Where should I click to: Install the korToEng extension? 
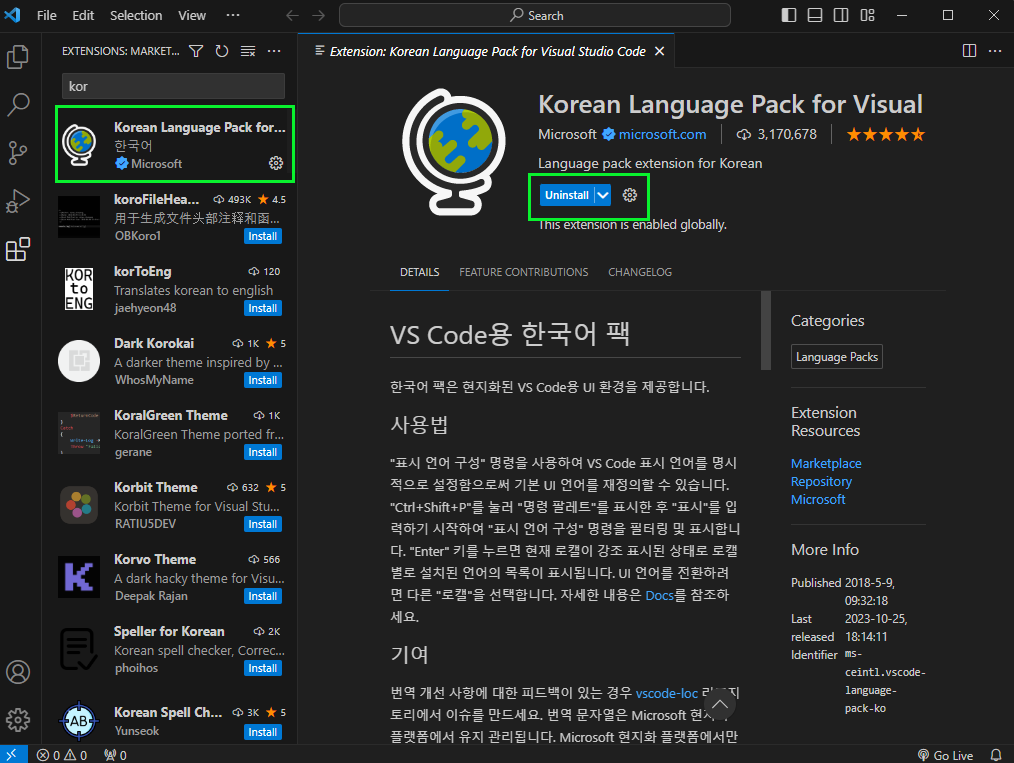coord(263,308)
